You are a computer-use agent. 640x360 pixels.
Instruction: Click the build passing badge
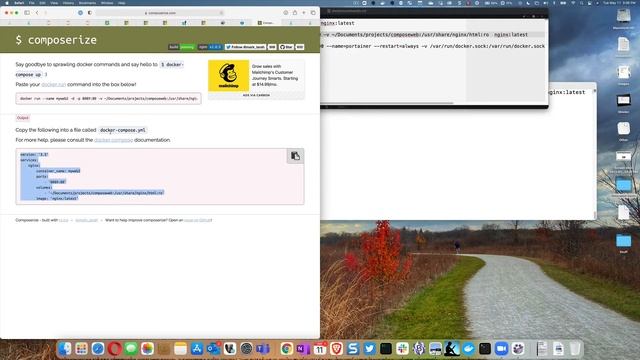(182, 47)
